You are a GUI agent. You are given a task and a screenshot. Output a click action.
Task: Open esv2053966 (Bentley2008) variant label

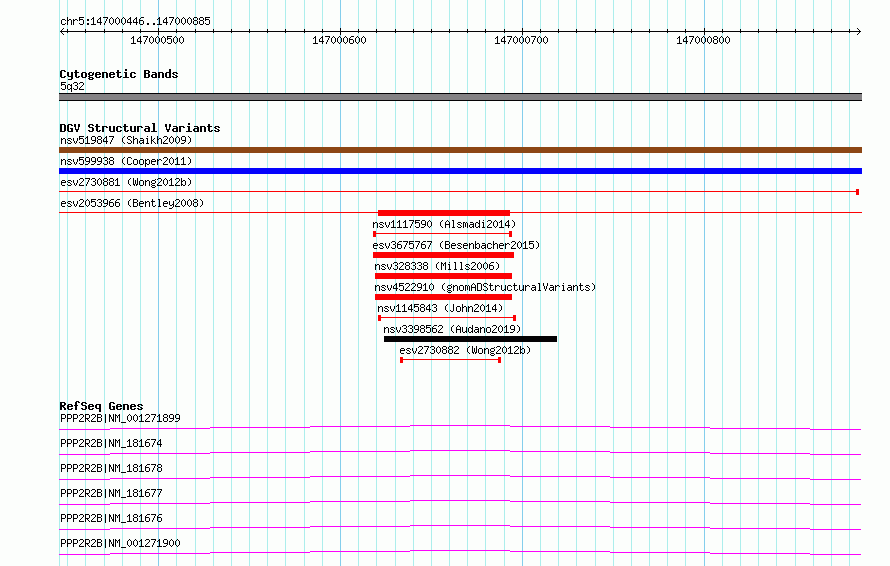[132, 203]
